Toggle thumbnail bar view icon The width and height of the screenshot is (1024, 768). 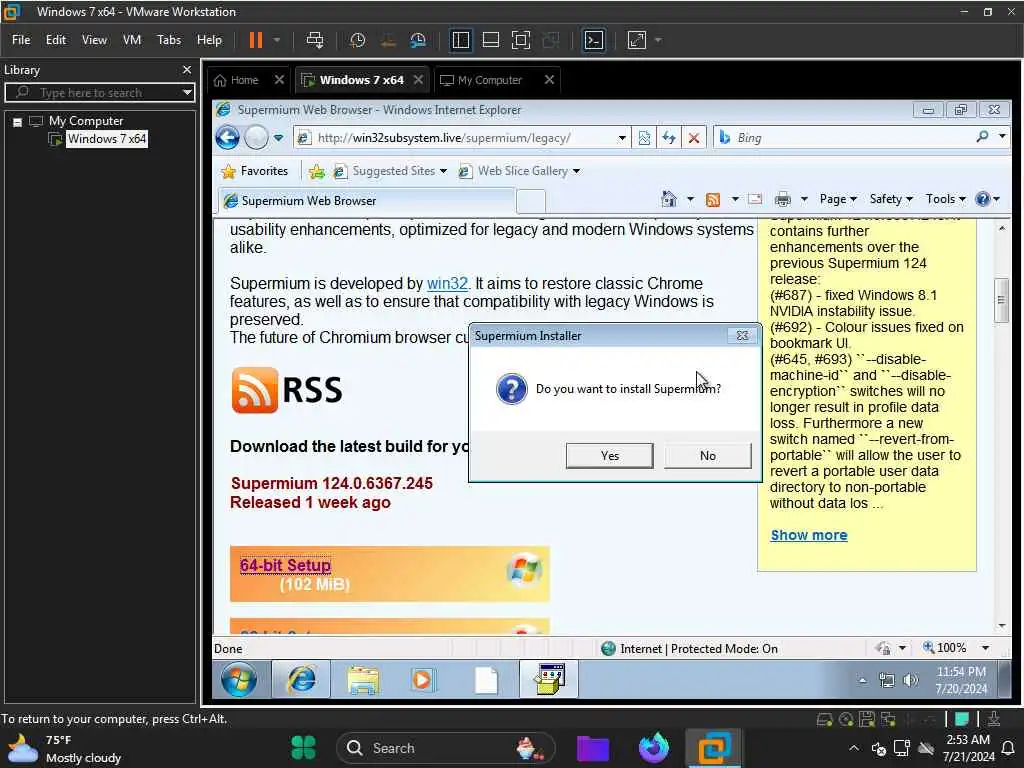tap(490, 40)
